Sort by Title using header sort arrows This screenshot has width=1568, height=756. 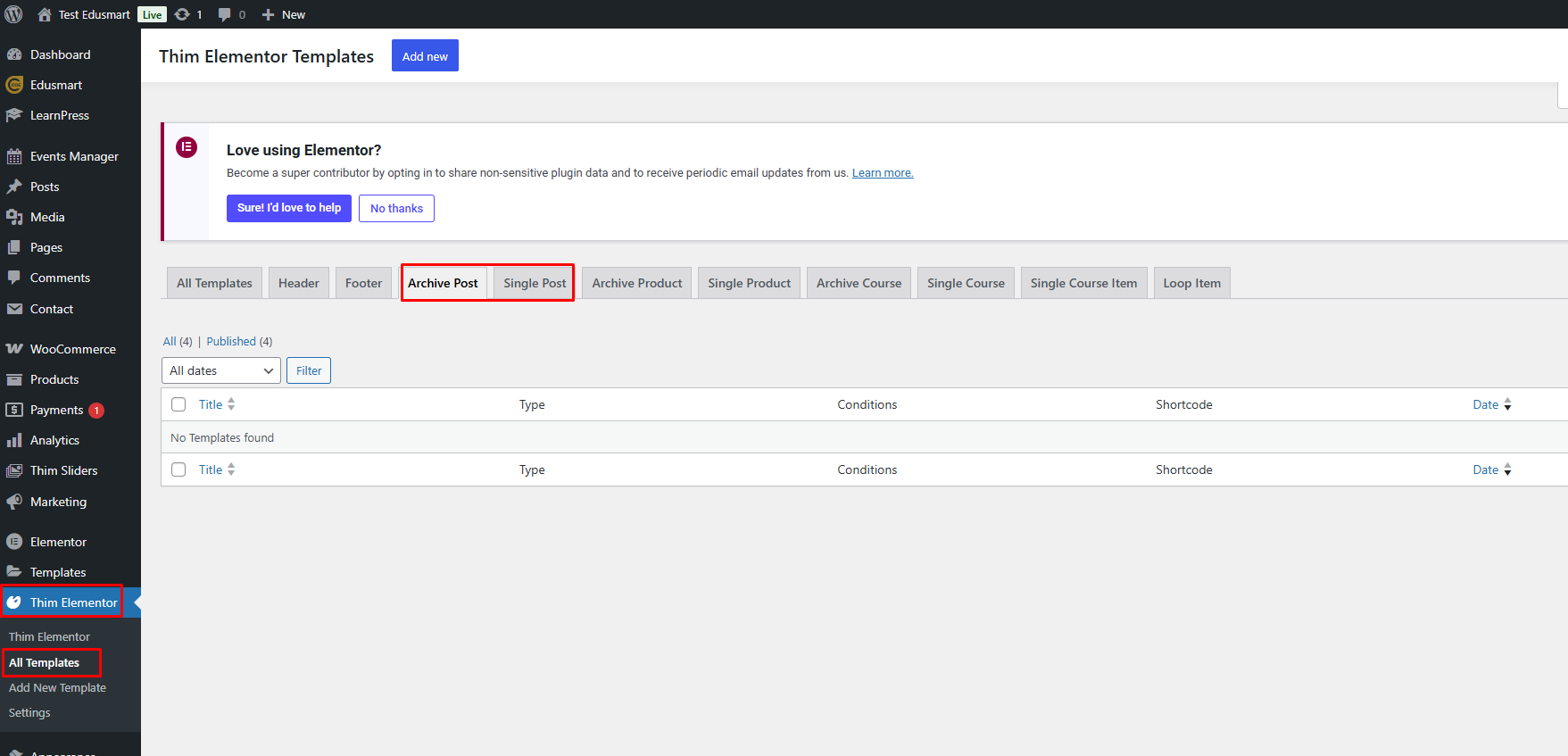coord(231,404)
